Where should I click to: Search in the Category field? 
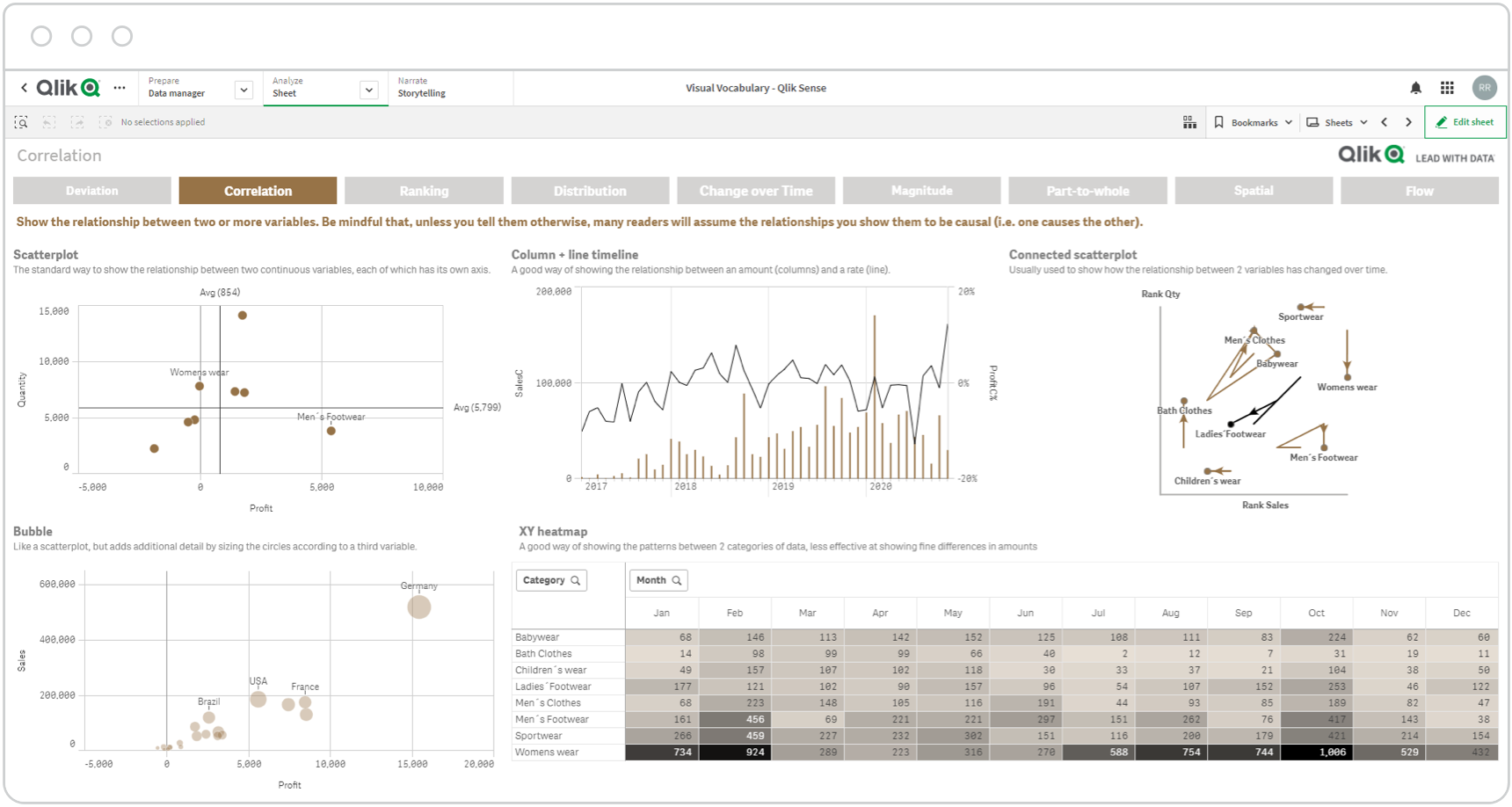(576, 580)
